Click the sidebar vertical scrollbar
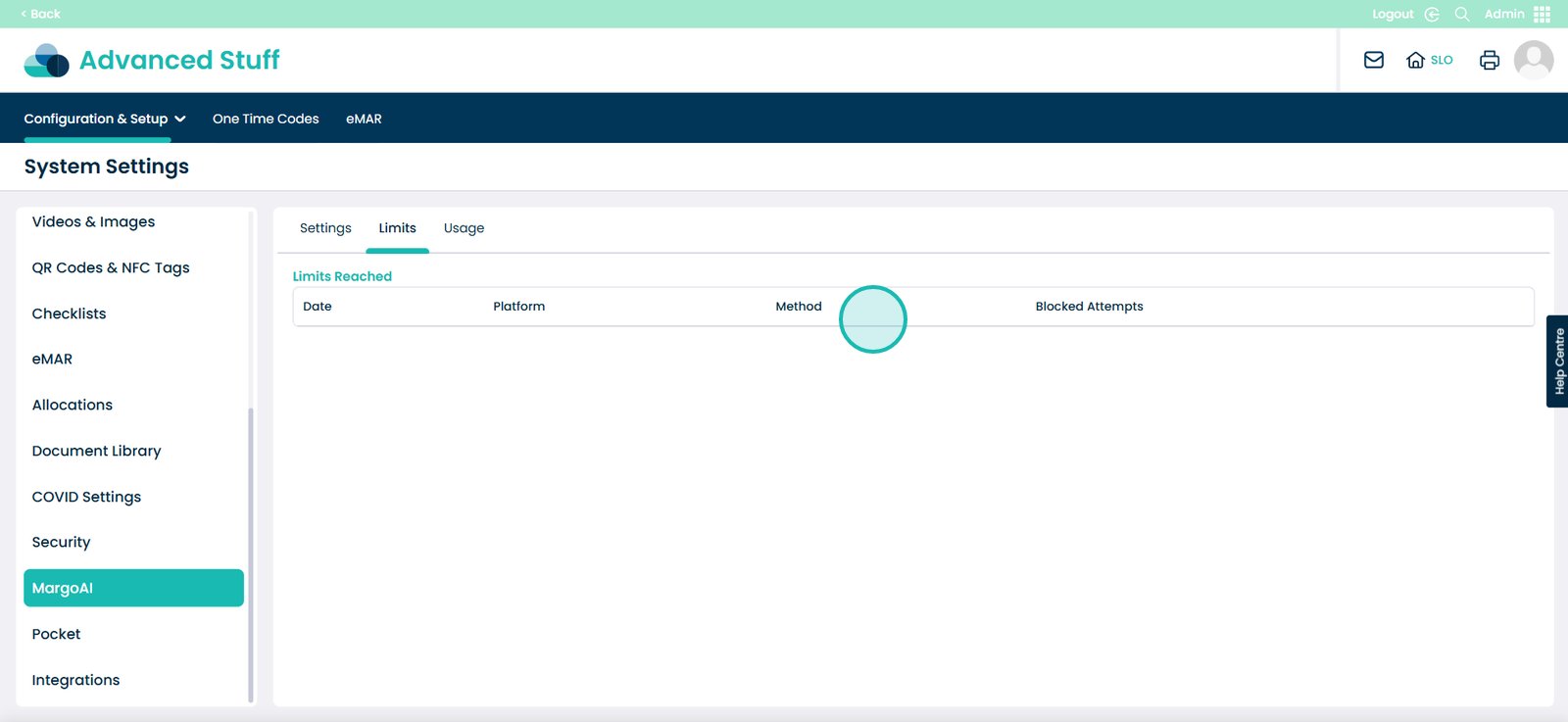Screen dimensions: 1568x722 [251, 549]
